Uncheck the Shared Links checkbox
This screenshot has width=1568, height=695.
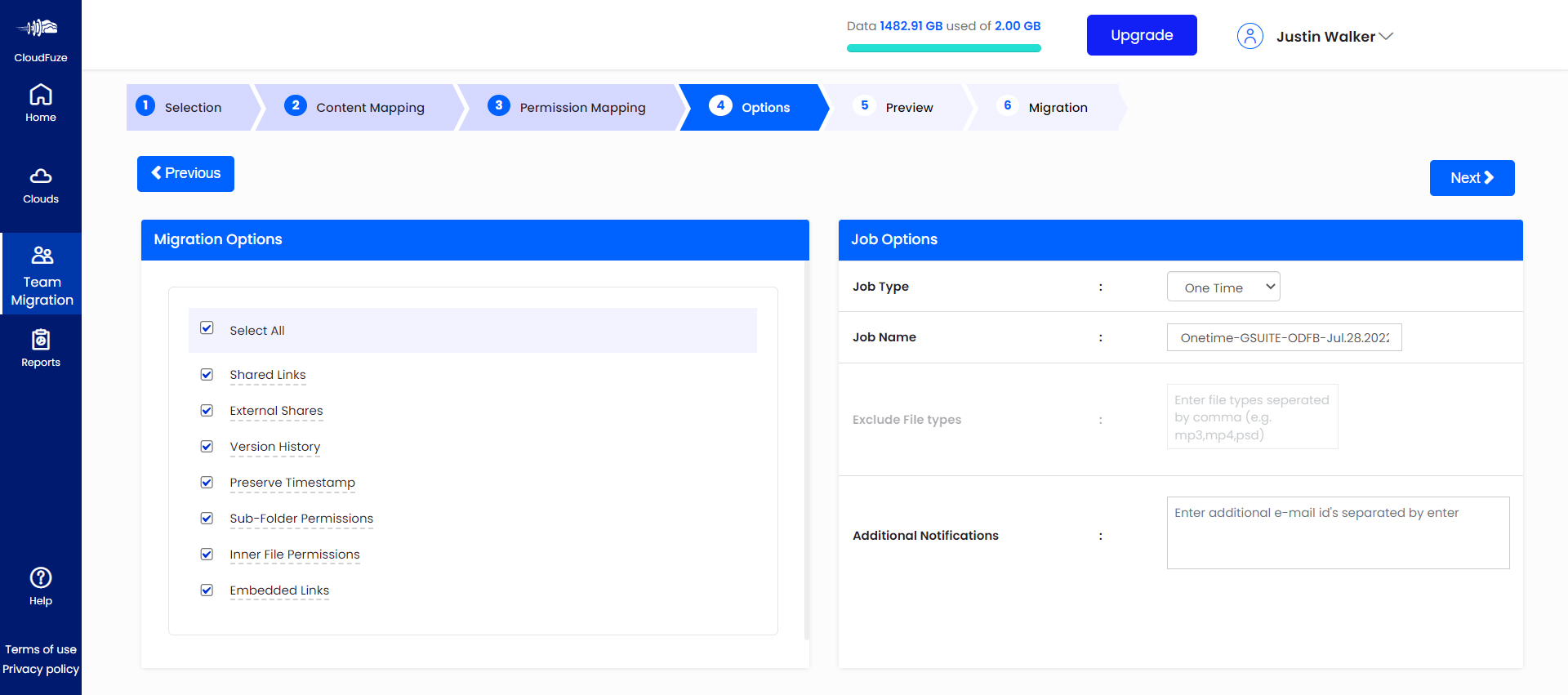pos(207,375)
